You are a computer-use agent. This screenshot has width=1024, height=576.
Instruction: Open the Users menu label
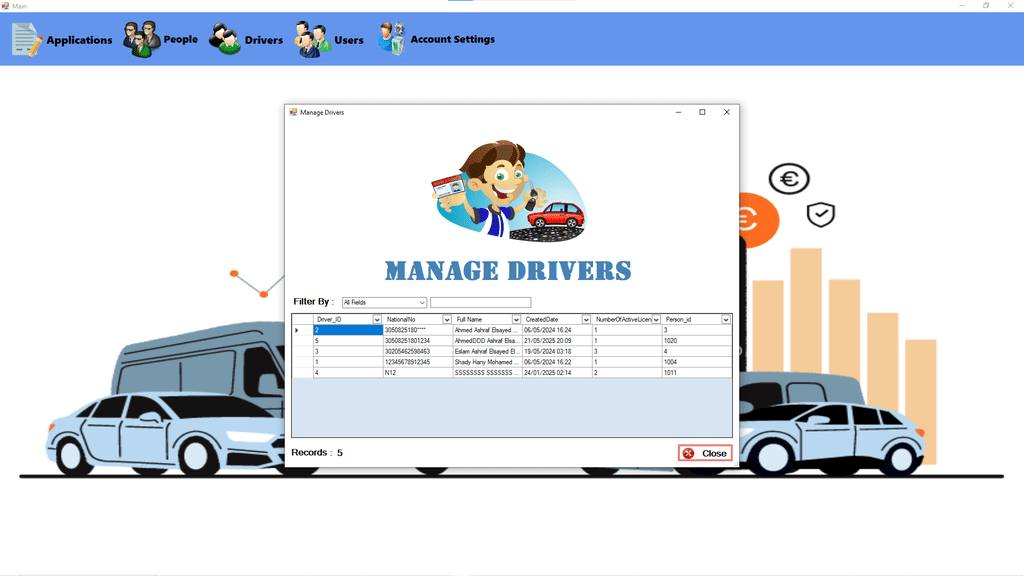(349, 40)
